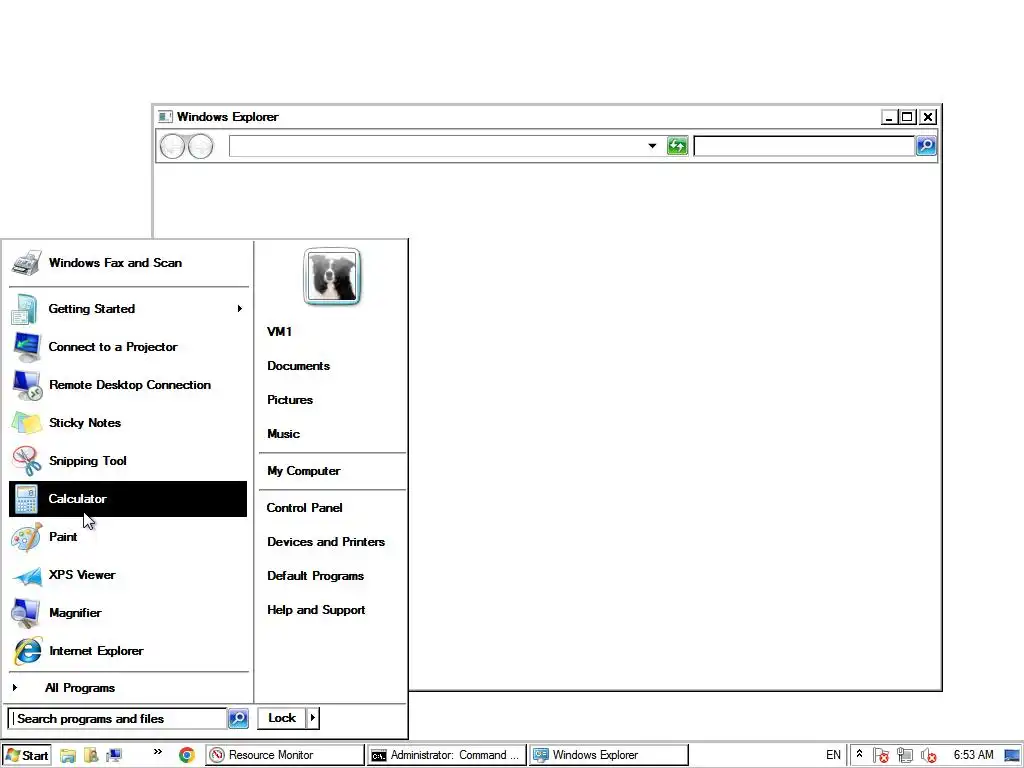
Task: Click the green refresh button in Explorer
Action: (677, 146)
